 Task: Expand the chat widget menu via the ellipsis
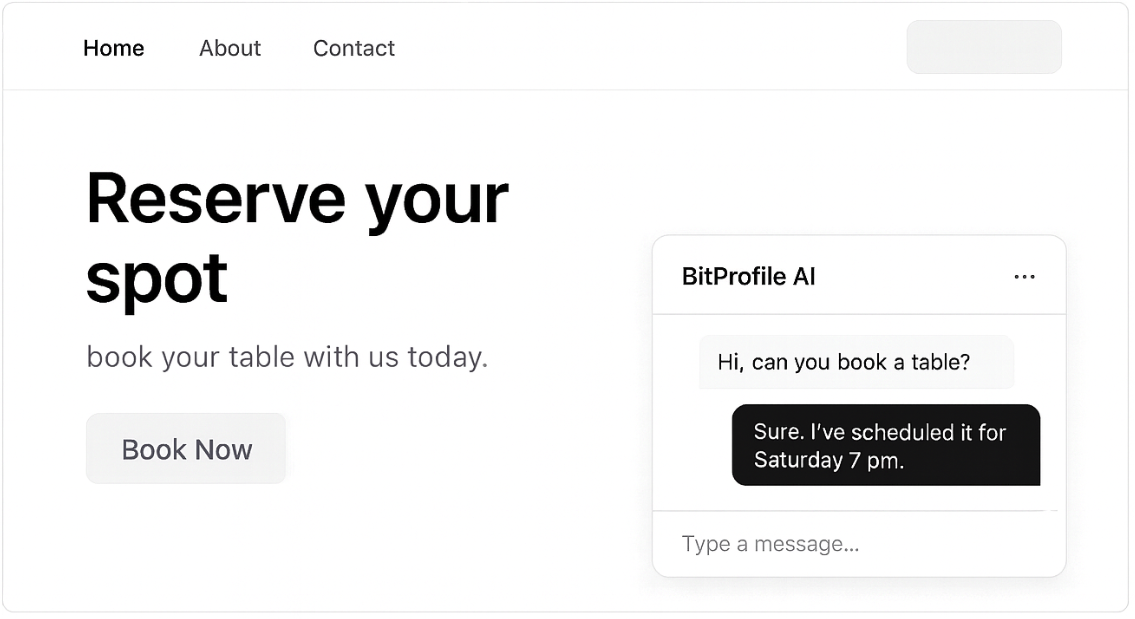[1024, 276]
